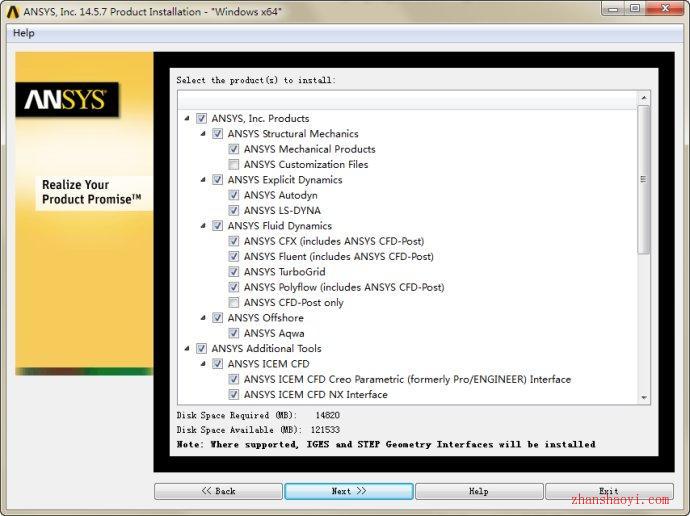690x516 pixels.
Task: Click the product list vertical scrollbar thumb
Action: pos(644,179)
